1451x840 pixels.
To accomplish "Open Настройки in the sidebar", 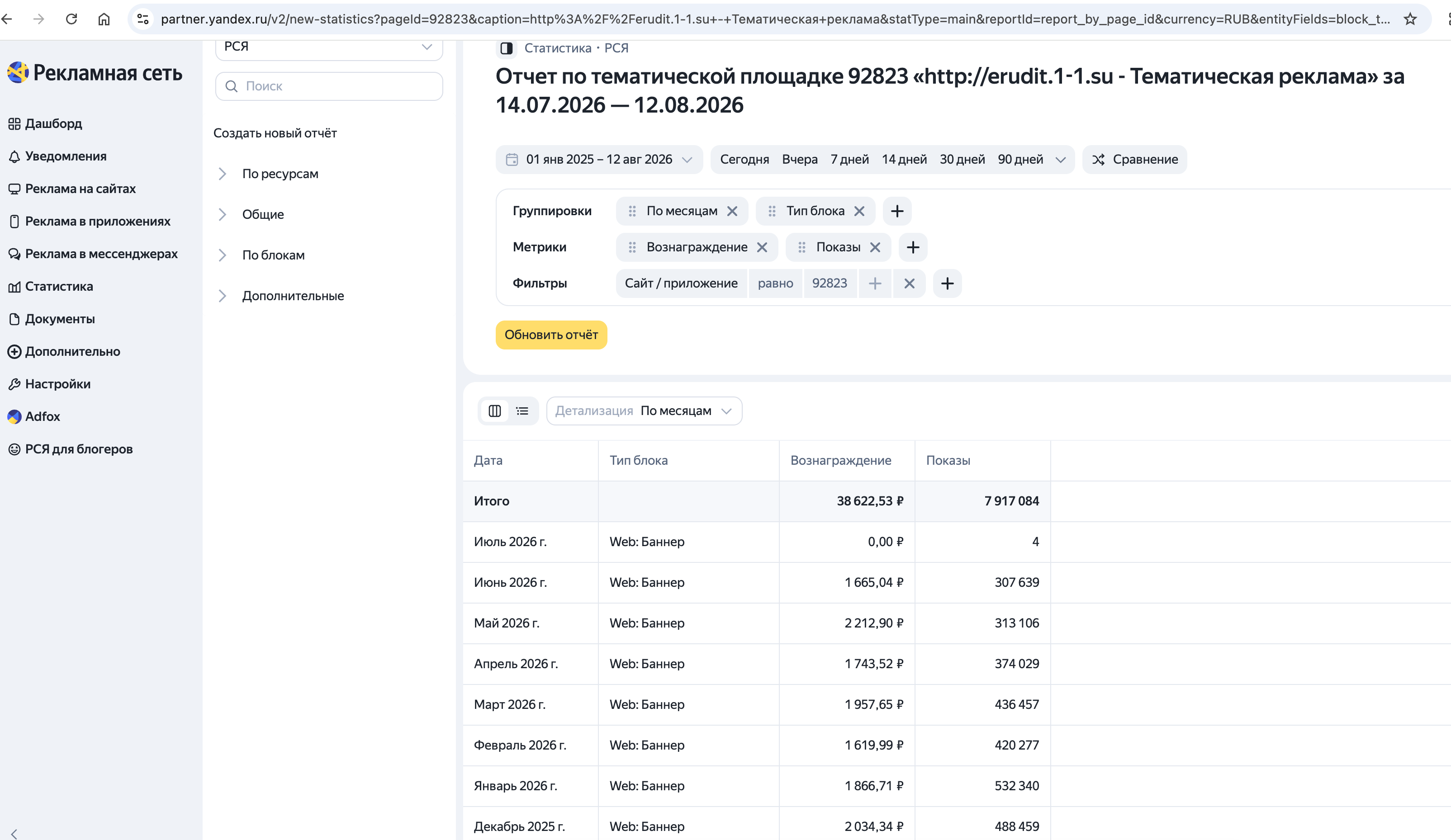I will (x=49, y=384).
